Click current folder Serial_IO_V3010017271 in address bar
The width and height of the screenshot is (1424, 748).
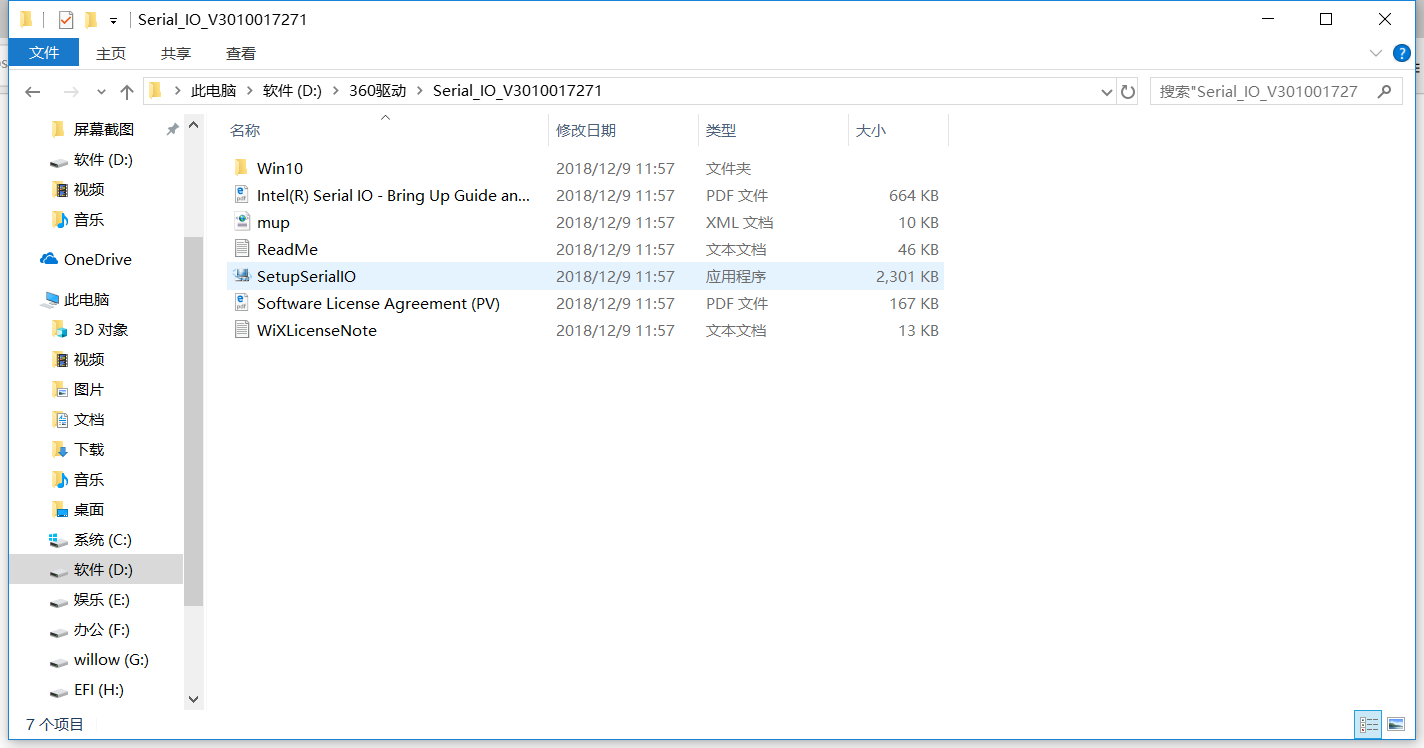coord(517,91)
